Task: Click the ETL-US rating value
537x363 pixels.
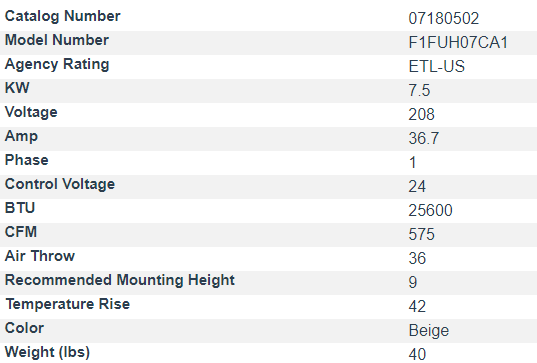Action: 437,66
